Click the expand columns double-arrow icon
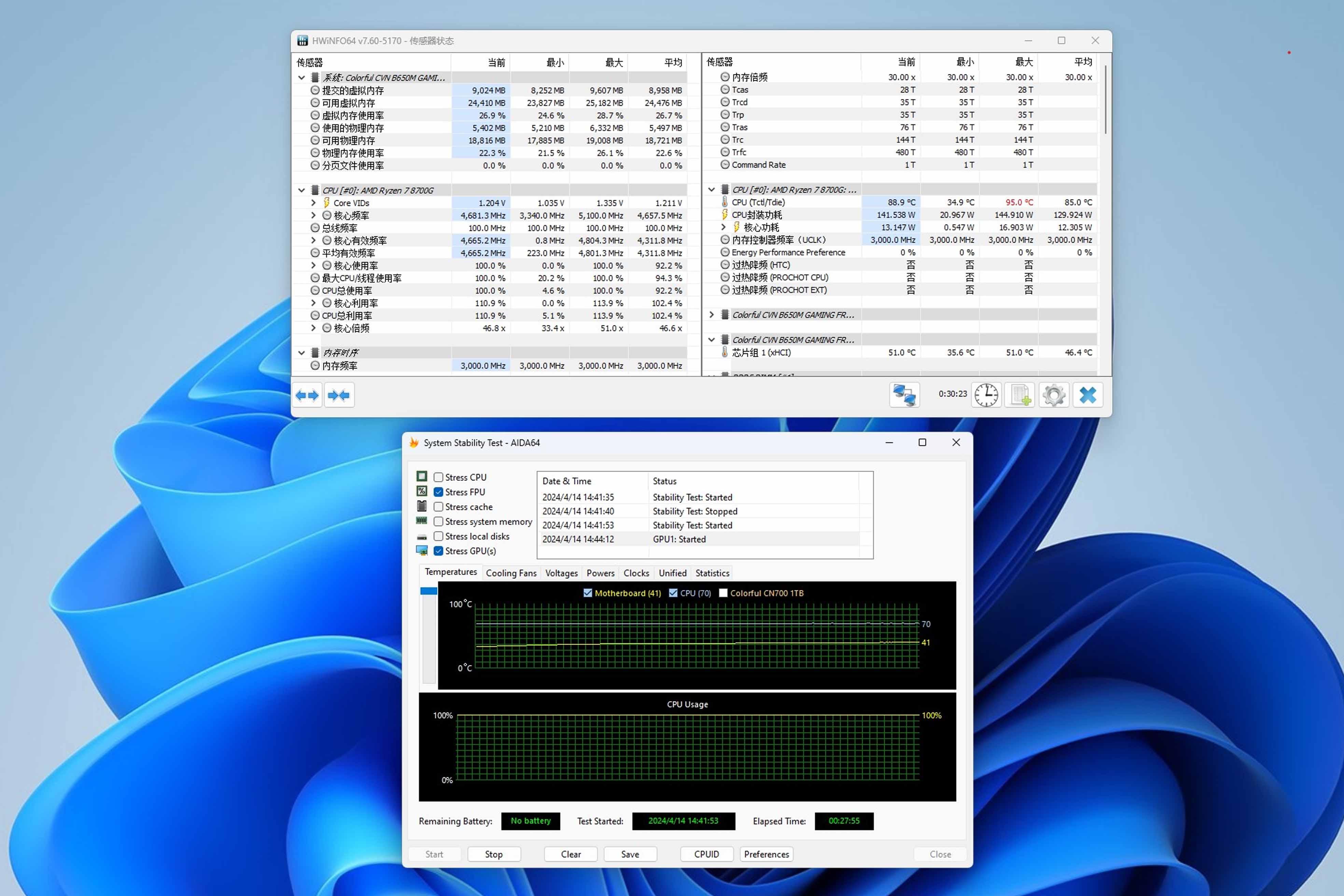Screen dimensions: 1344x896 pos(307,395)
